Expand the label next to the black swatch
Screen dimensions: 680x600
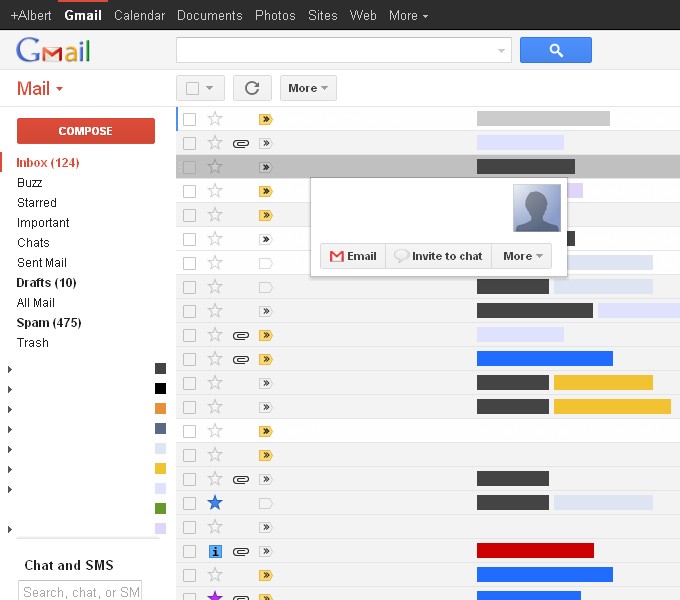[10, 389]
